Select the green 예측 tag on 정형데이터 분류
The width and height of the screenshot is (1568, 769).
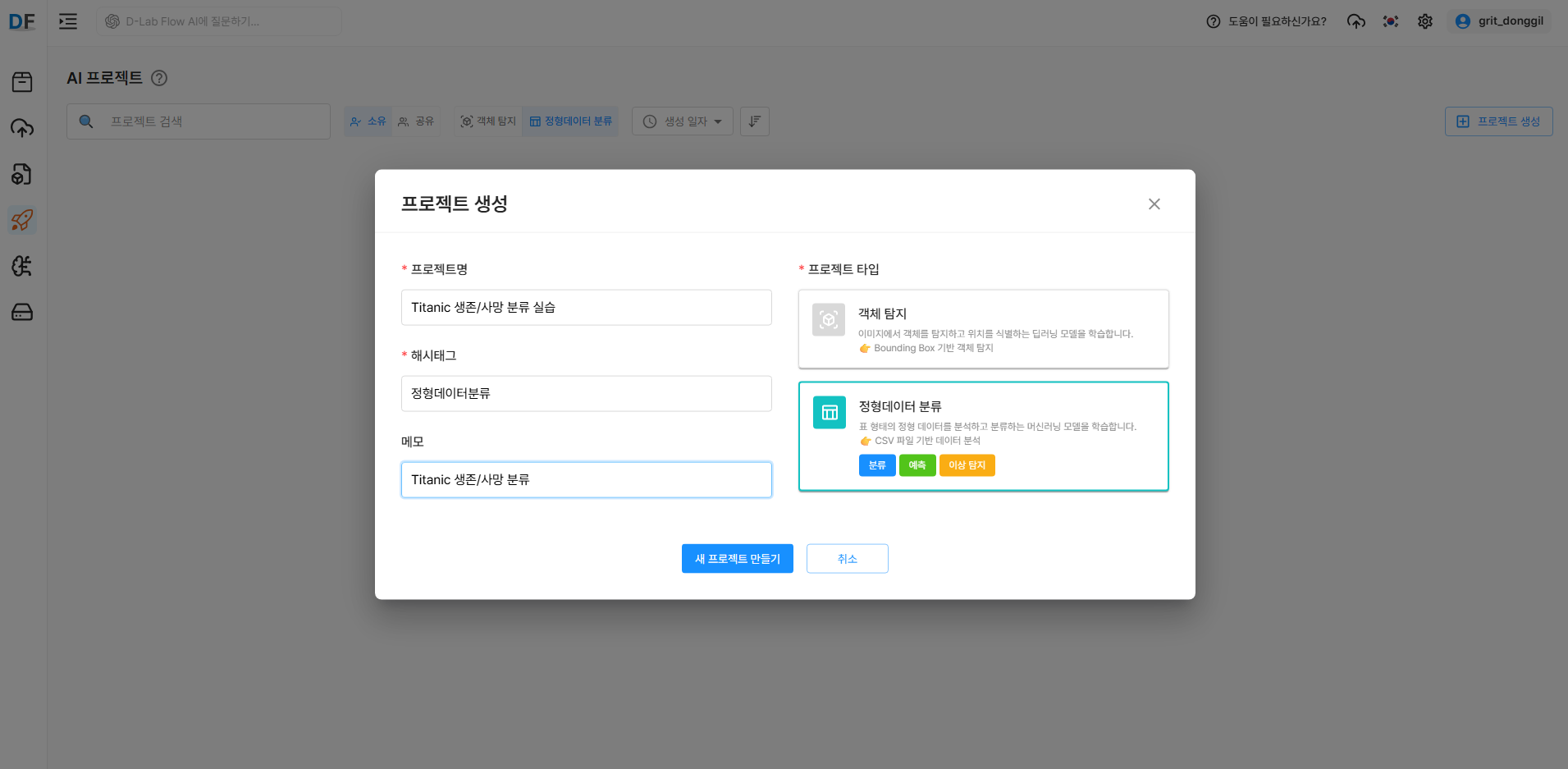(917, 465)
